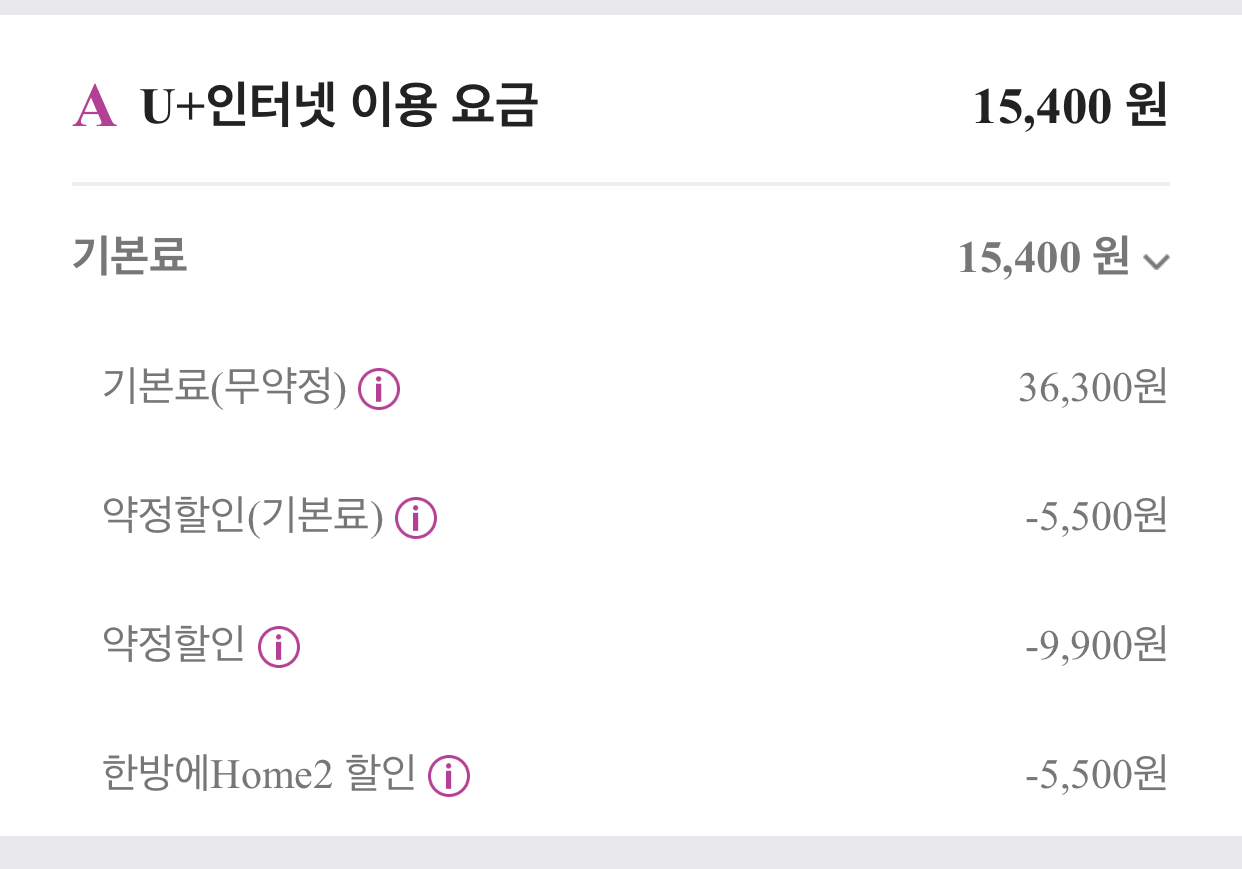1242x869 pixels.
Task: Click the 약정할인(기본료) item label
Action: pos(243,517)
